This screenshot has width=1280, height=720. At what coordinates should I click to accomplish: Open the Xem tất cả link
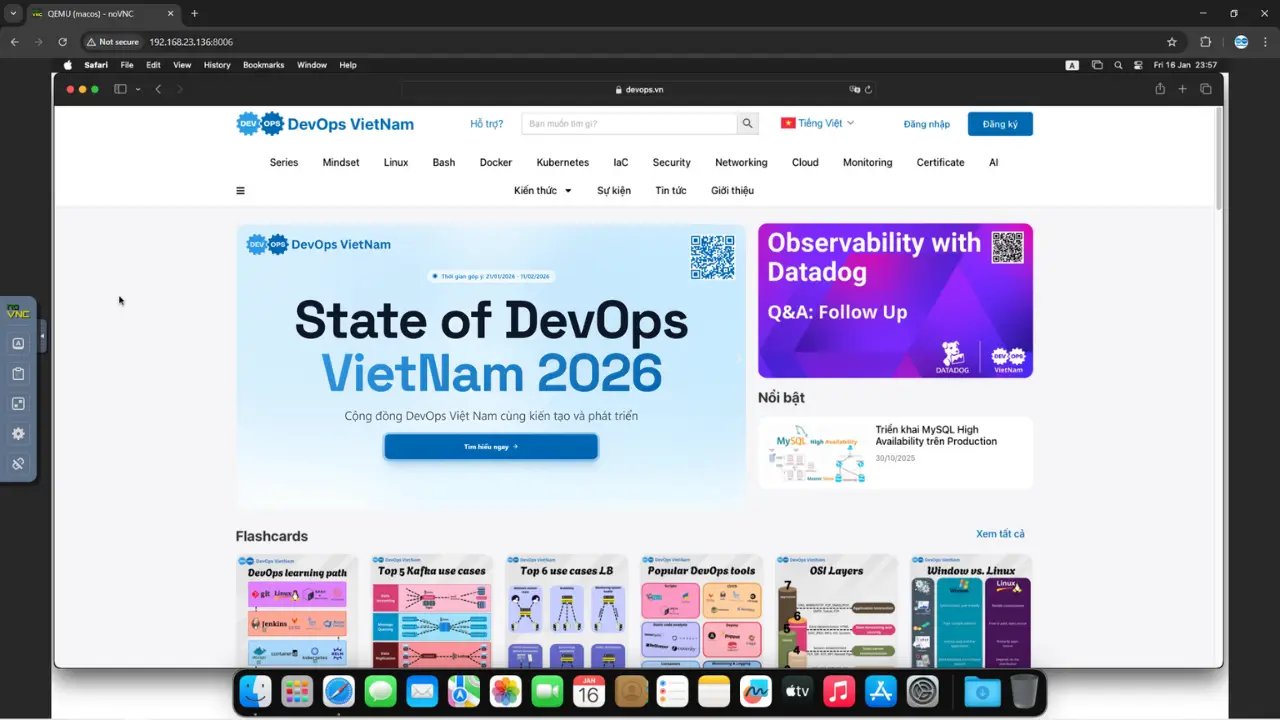pos(1000,534)
